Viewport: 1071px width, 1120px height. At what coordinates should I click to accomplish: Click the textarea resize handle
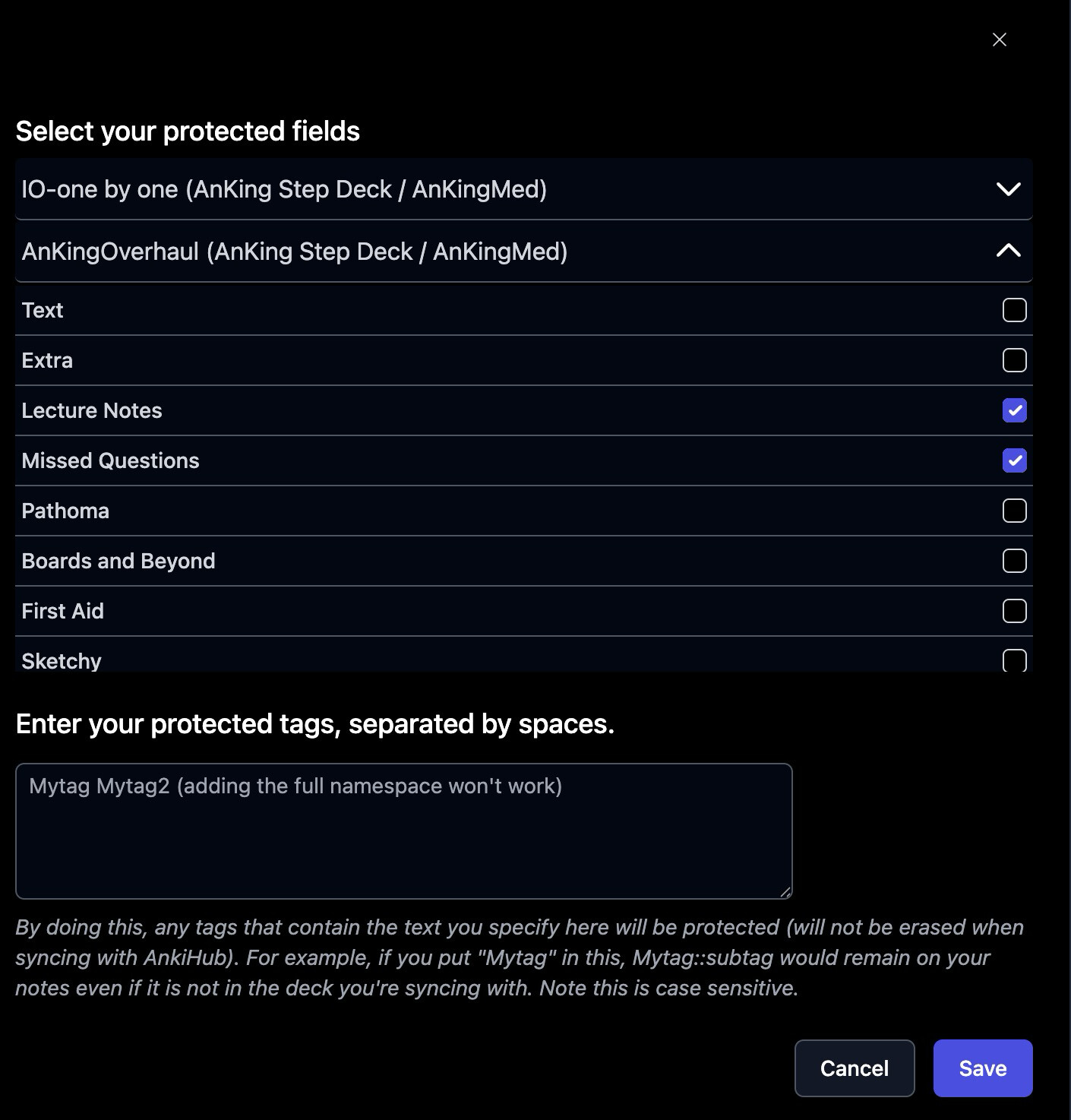[785, 892]
